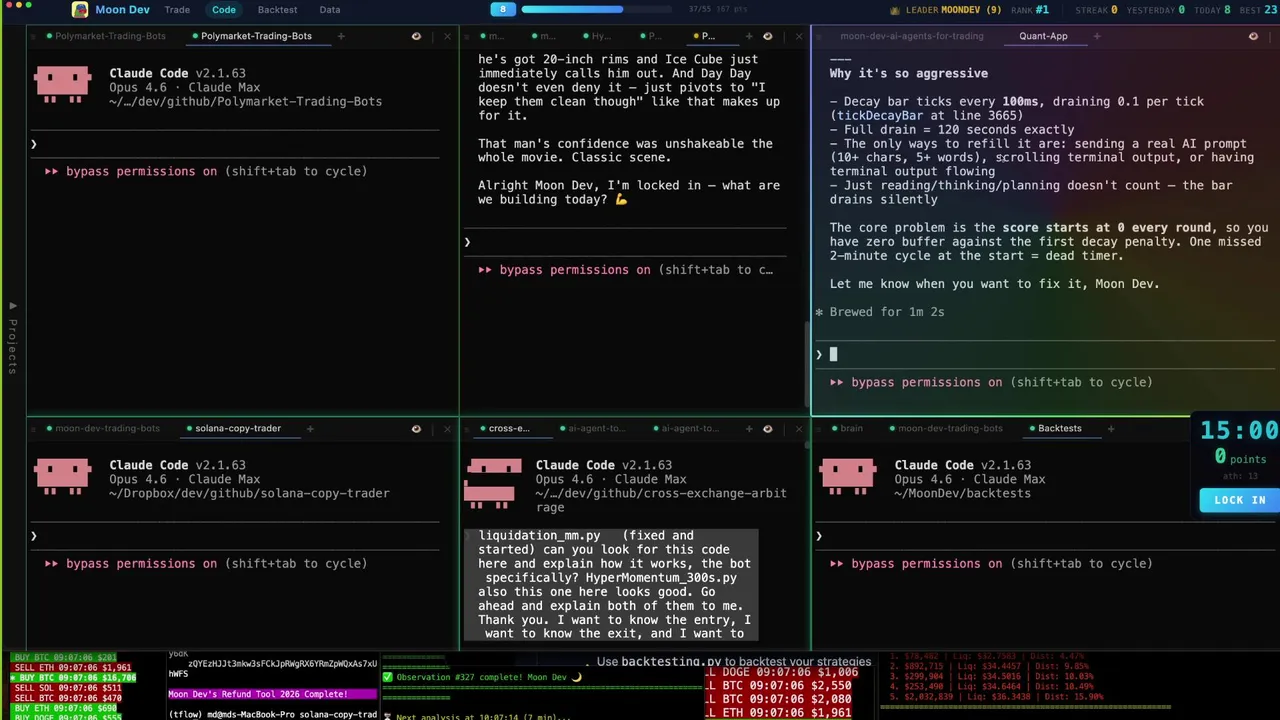The height and width of the screenshot is (720, 1280).
Task: Click 'Observation #327 complete!' checkbox line
Action: [x=482, y=677]
